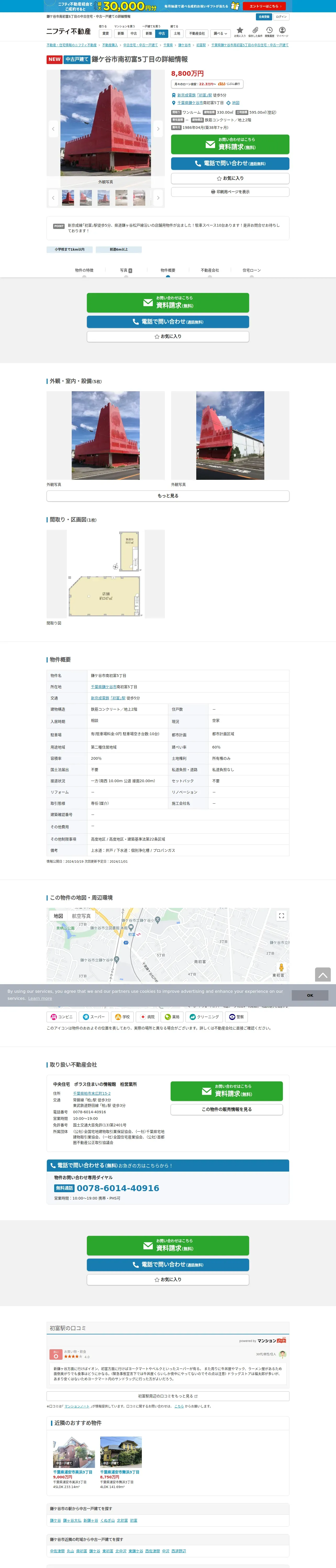The image size is (336, 1568).
Task: Select 中古 under マンションを買う
Action: (133, 33)
